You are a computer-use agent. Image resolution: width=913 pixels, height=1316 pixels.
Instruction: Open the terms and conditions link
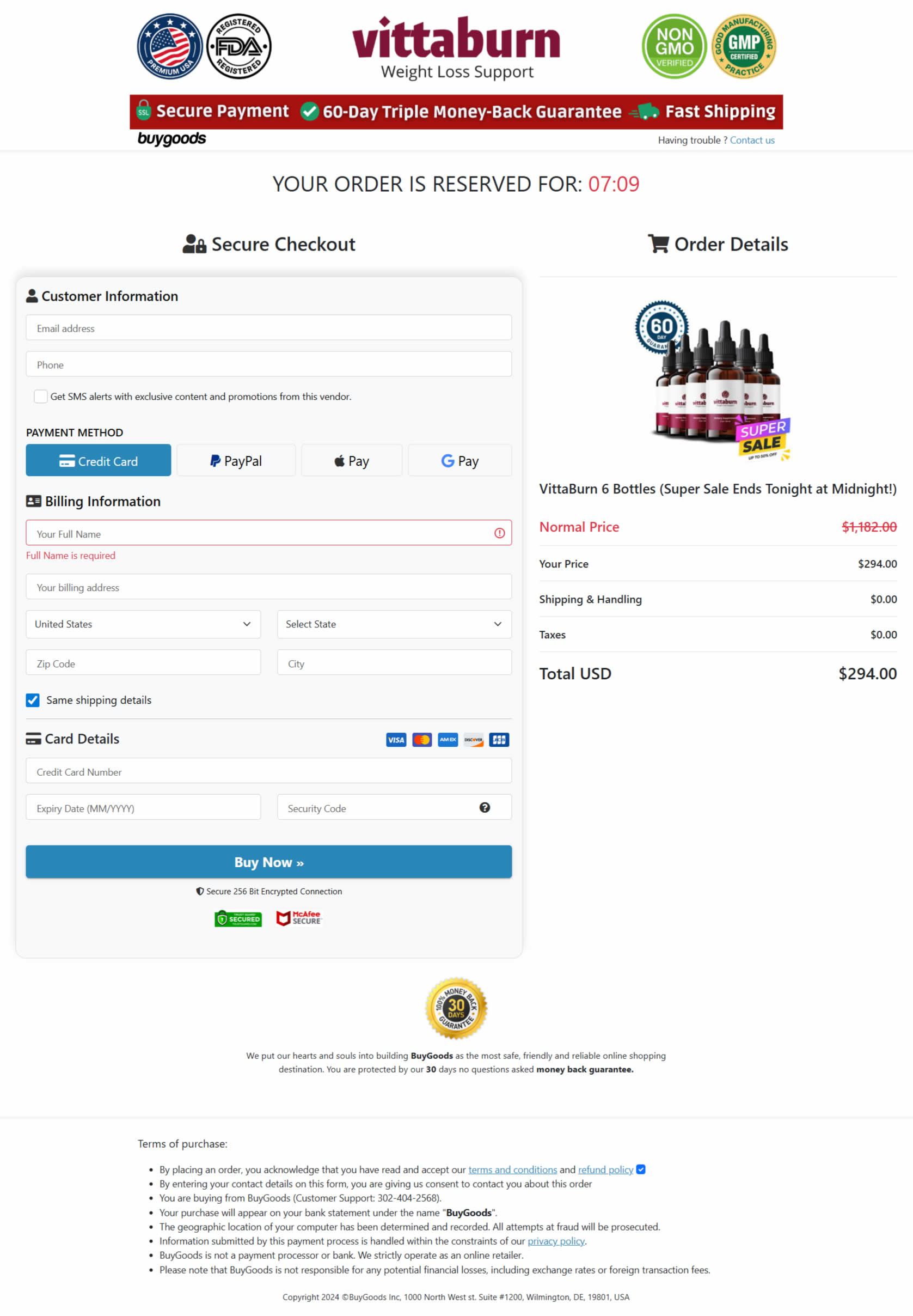(x=512, y=1170)
